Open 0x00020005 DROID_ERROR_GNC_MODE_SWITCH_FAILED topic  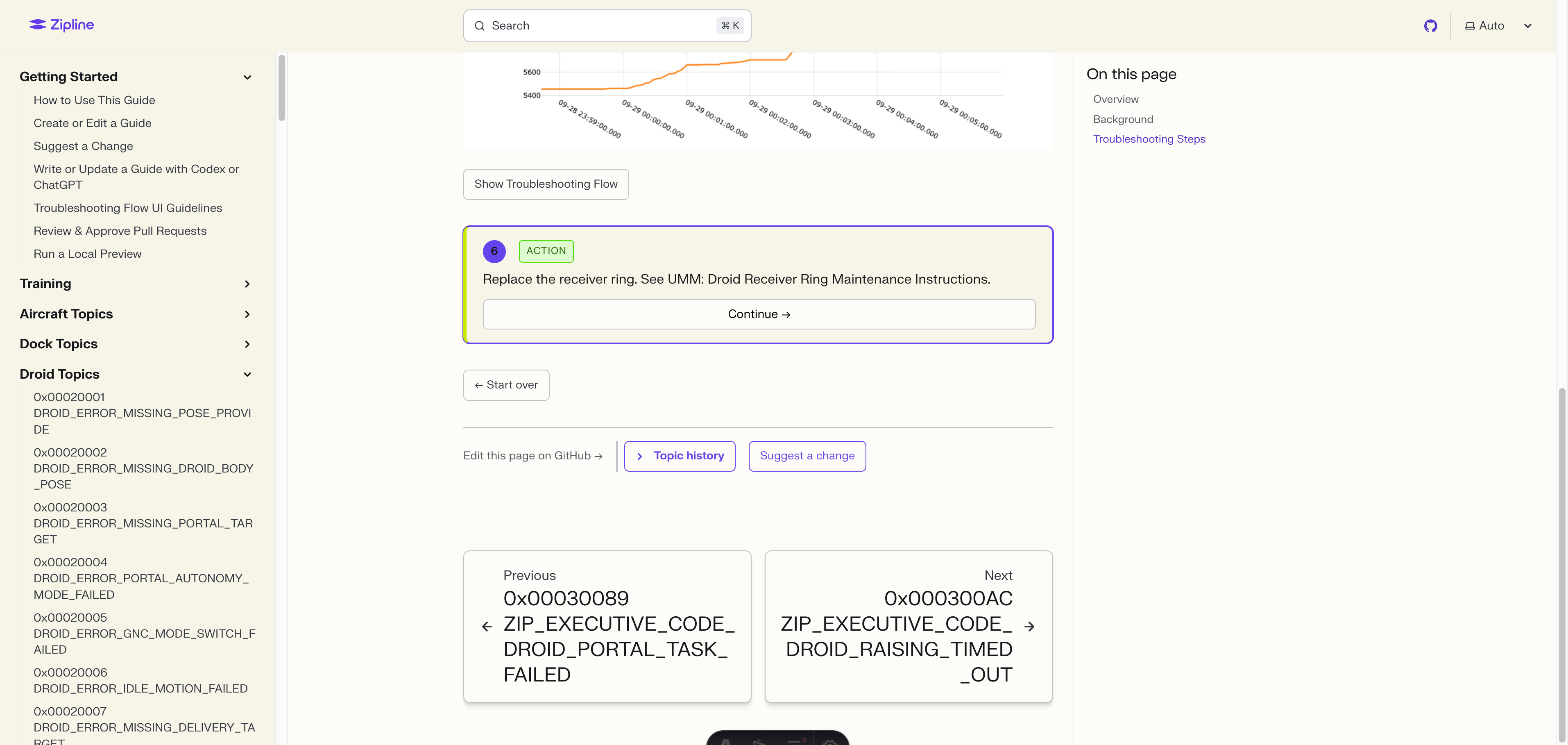pyautogui.click(x=145, y=634)
